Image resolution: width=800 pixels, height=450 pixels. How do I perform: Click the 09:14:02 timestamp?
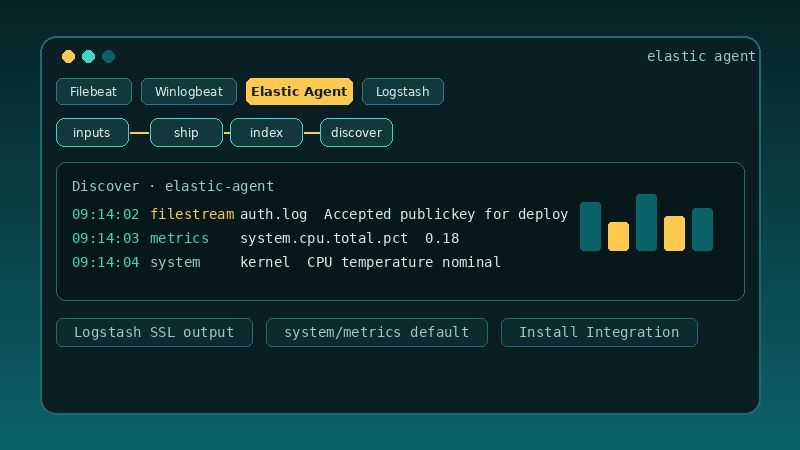[x=106, y=214]
